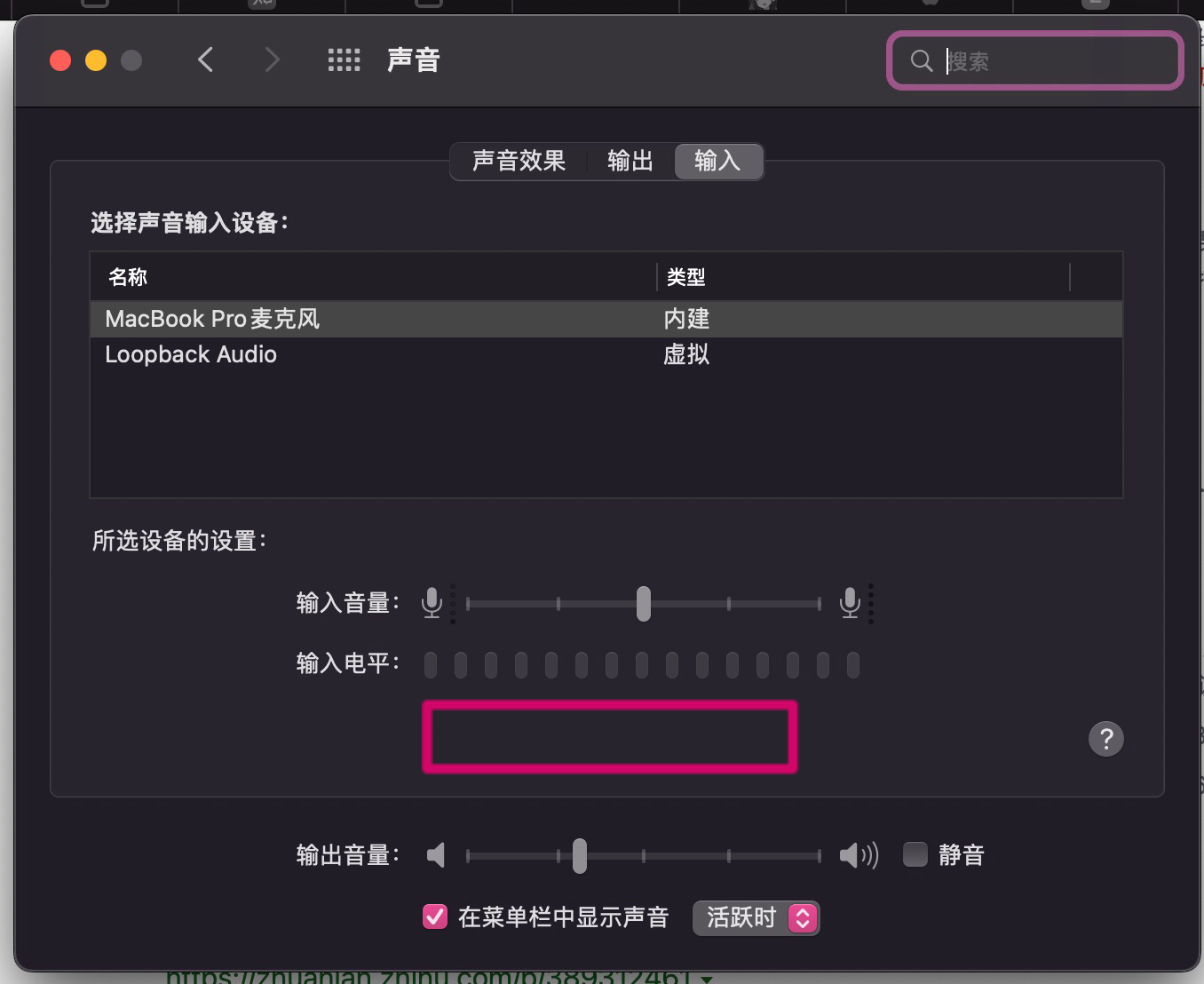The image size is (1204, 984).
Task: Open help with the question mark button
Action: click(x=1105, y=739)
